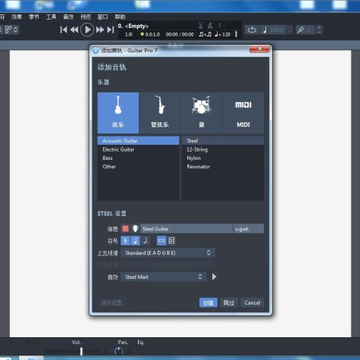Adjust the Vol. slider handle

81,351
